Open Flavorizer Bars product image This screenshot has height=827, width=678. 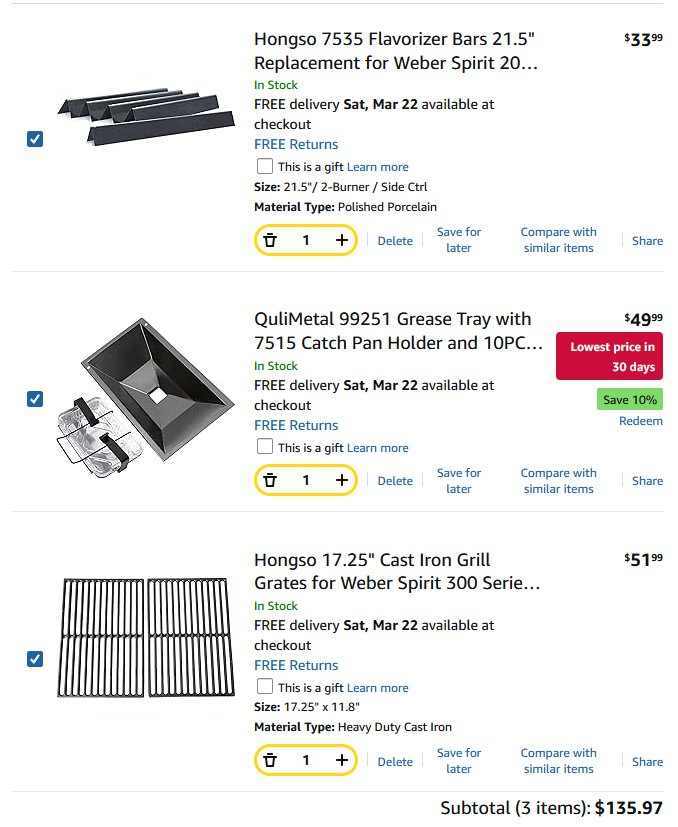(146, 118)
